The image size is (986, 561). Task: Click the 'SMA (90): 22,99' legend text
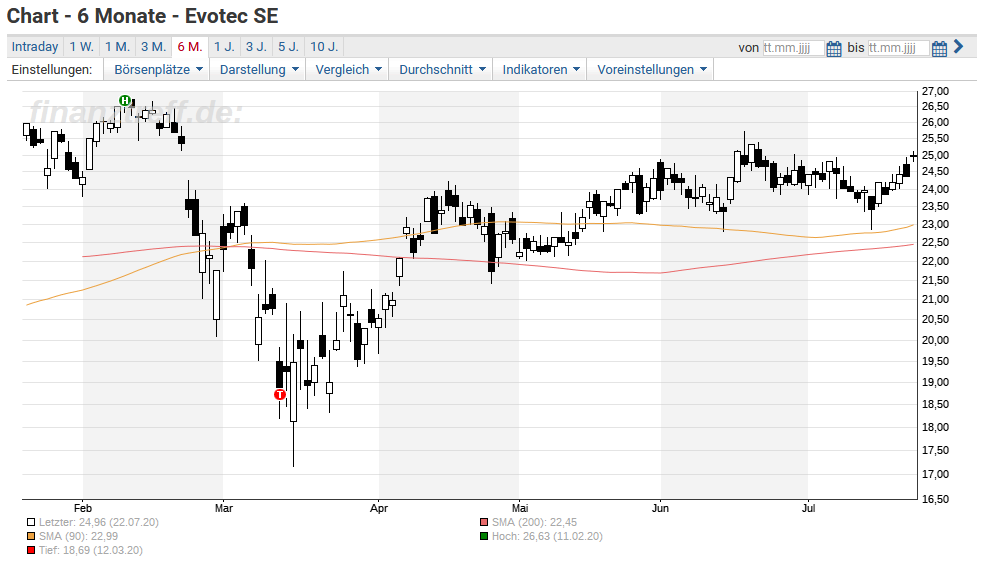pyautogui.click(x=78, y=536)
